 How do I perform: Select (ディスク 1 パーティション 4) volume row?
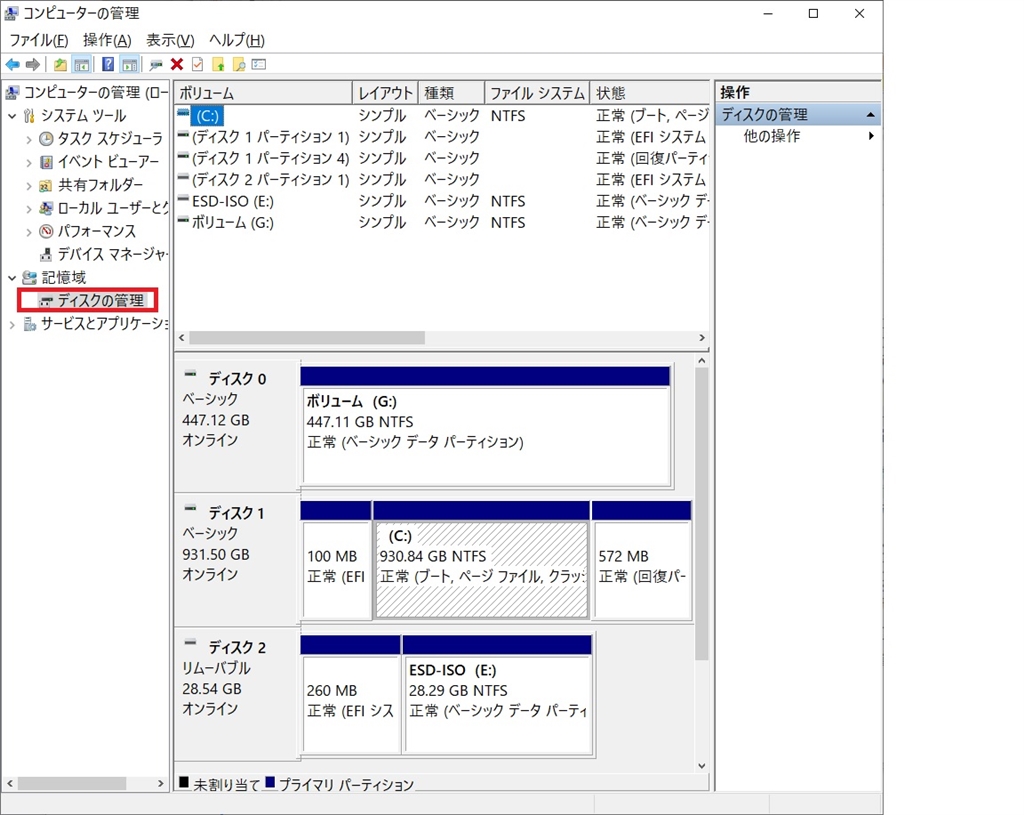[442, 159]
